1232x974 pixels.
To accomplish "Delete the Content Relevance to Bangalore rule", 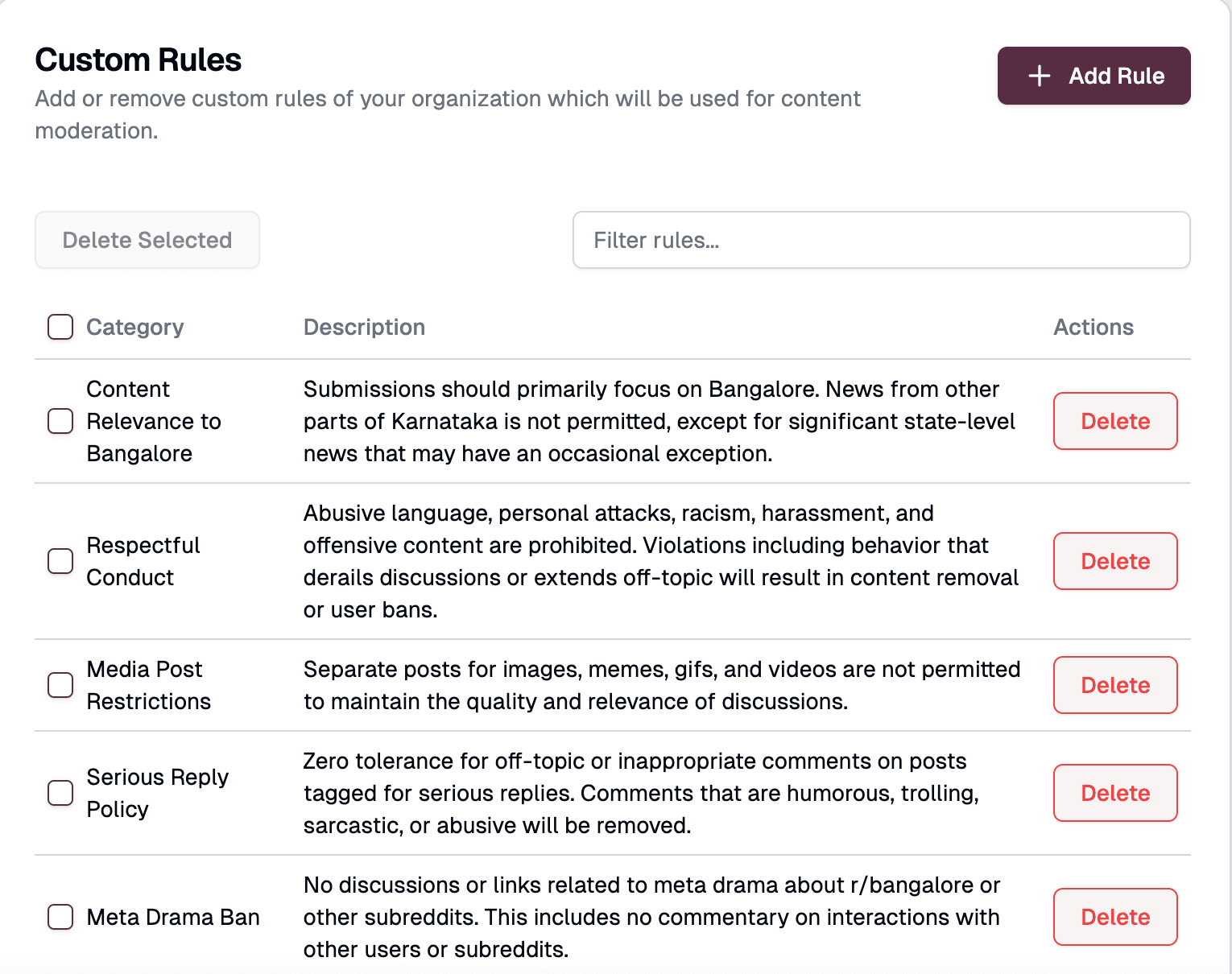I will 1115,421.
